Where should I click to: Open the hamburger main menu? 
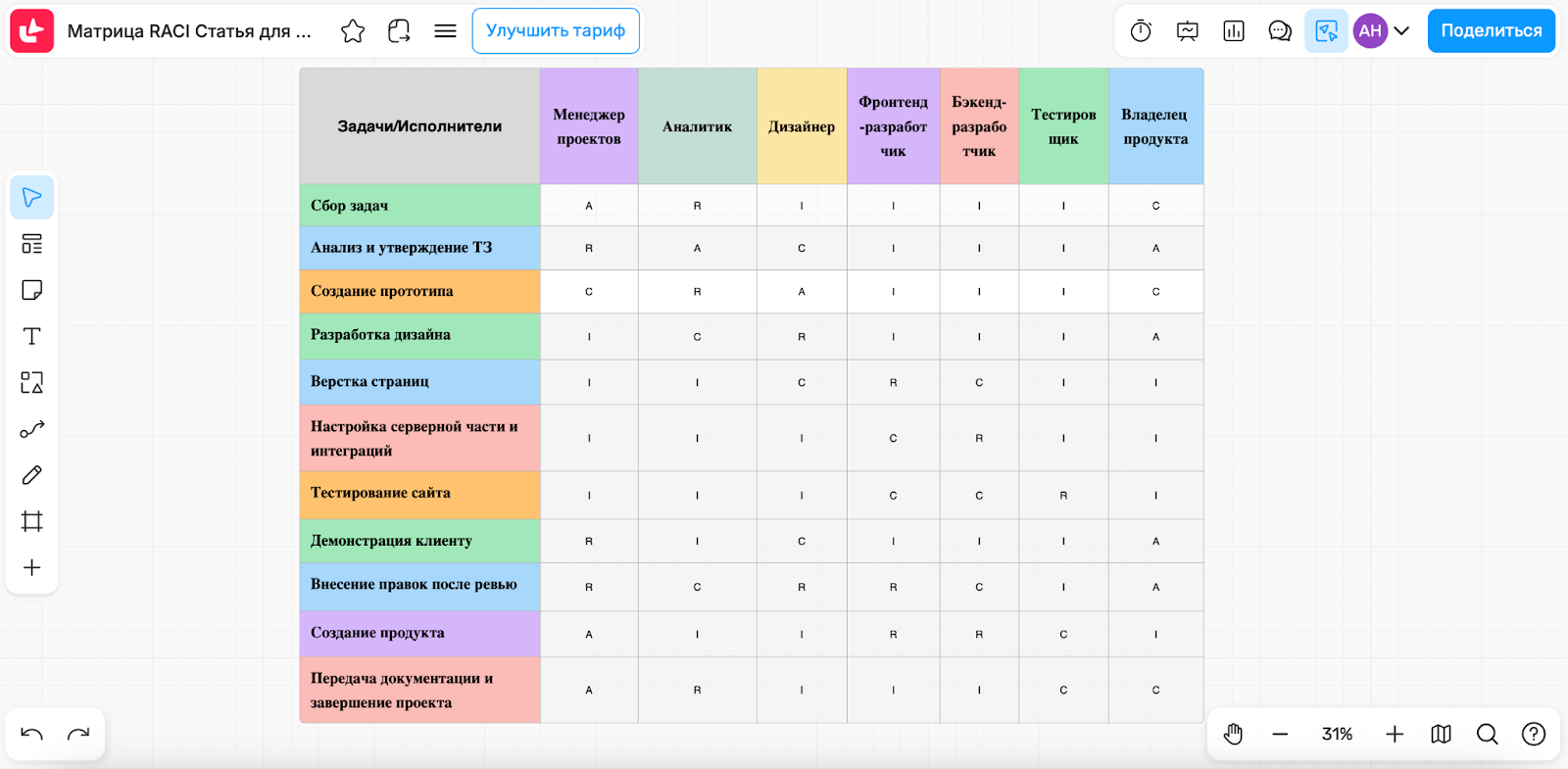pyautogui.click(x=445, y=31)
